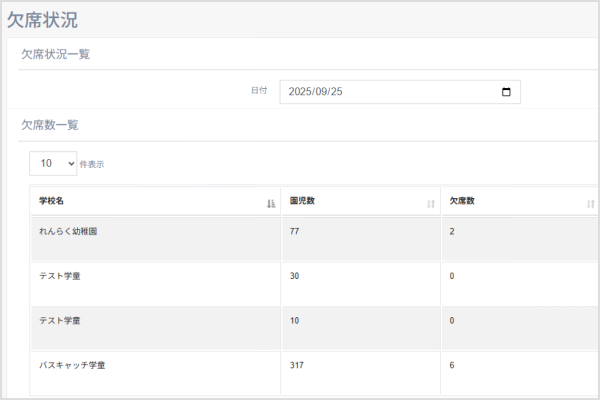This screenshot has width=600, height=400.
Task: Click the 園児数 value 30 cell
Action: tap(295, 276)
